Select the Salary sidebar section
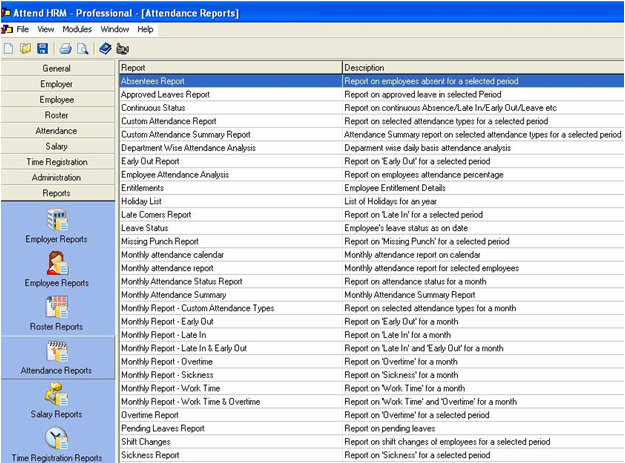The width and height of the screenshot is (625, 463). click(x=58, y=146)
